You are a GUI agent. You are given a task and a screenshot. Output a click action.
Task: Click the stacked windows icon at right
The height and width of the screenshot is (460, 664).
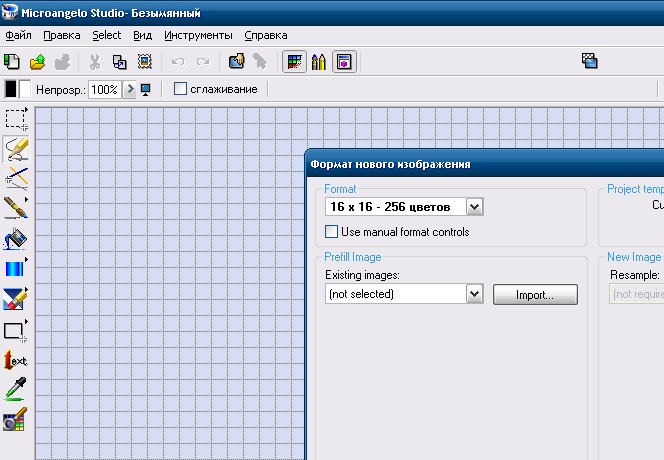[x=589, y=61]
